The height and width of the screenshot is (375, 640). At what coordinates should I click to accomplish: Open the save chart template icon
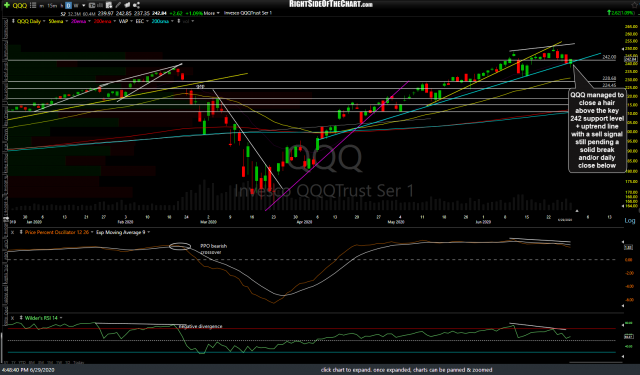109,5
